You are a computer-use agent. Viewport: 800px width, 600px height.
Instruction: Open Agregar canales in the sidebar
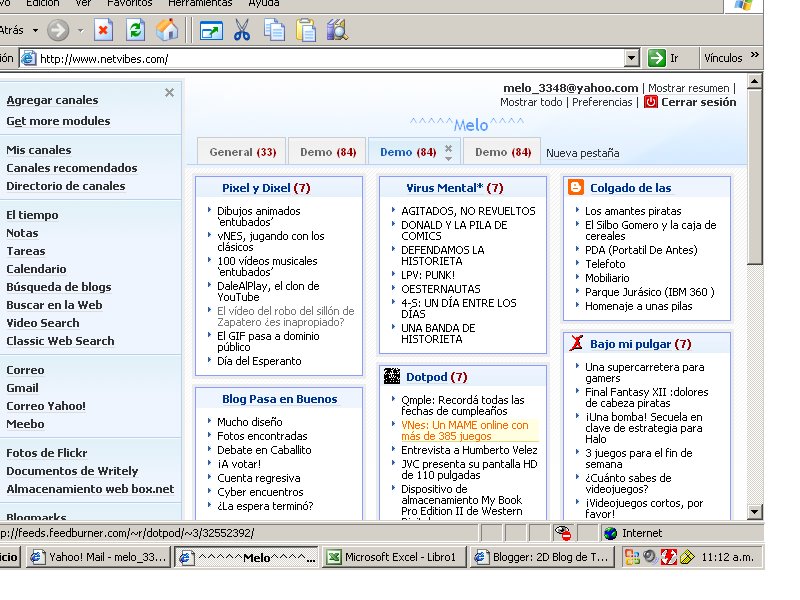(x=53, y=100)
